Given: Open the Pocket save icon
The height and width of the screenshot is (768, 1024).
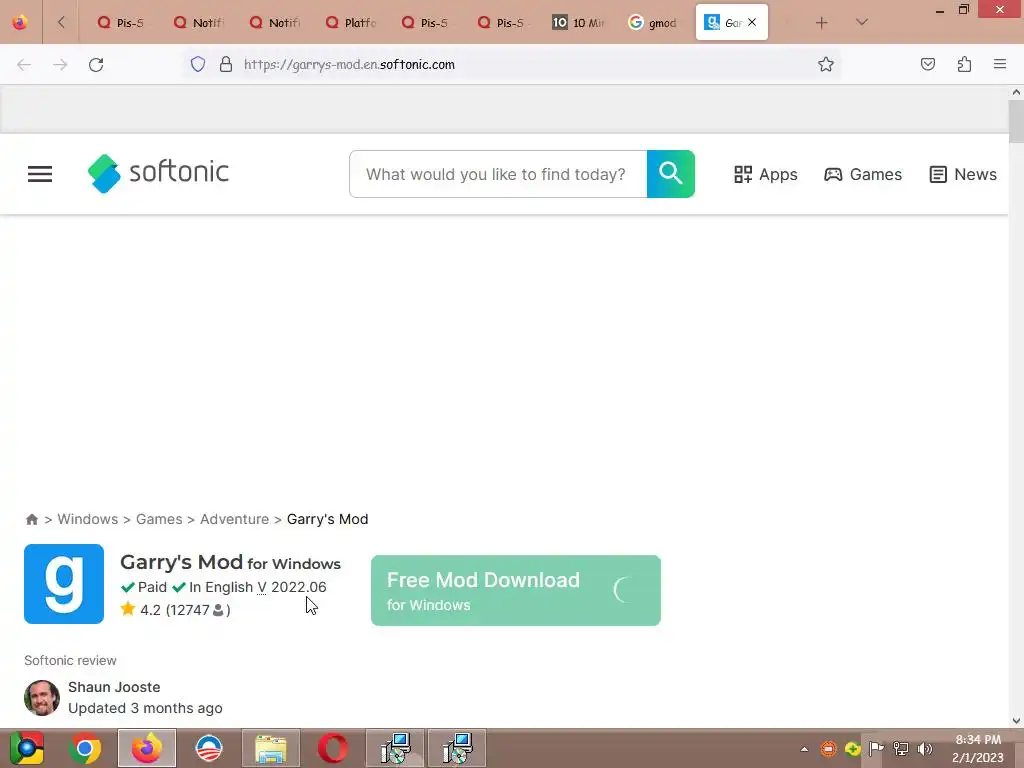Looking at the screenshot, I should point(928,64).
